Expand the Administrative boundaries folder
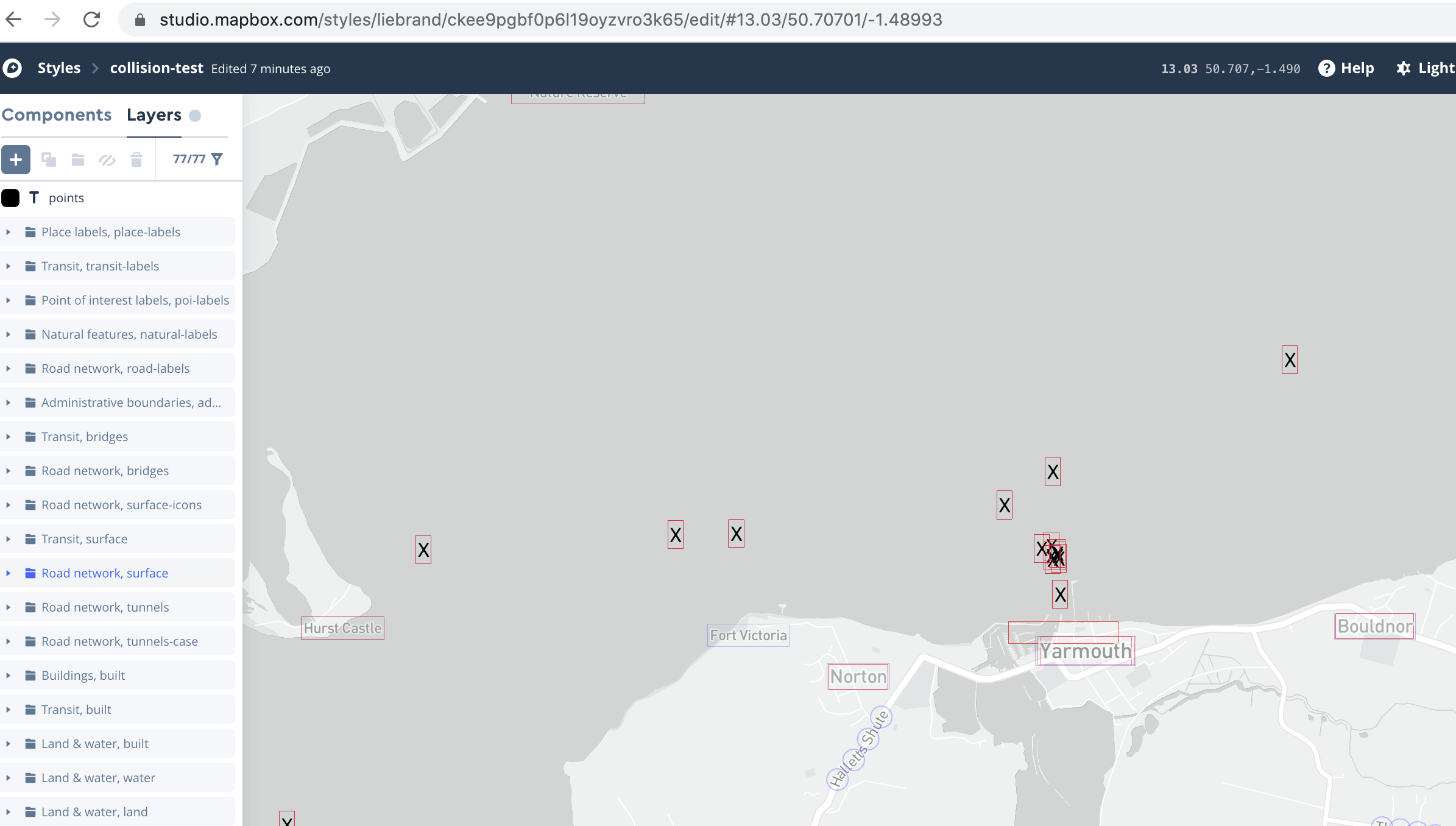Viewport: 1456px width, 826px height. pos(8,403)
